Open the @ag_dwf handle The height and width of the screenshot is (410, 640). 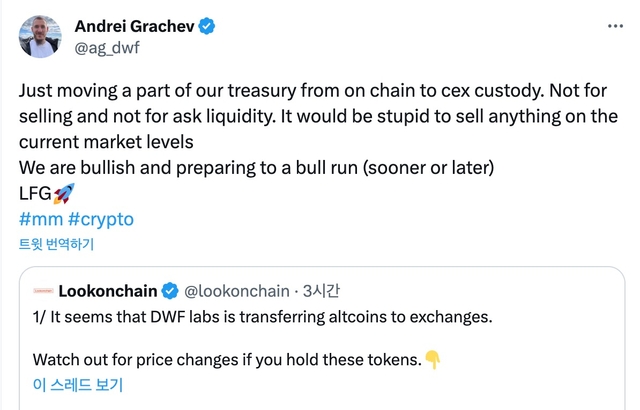point(108,46)
